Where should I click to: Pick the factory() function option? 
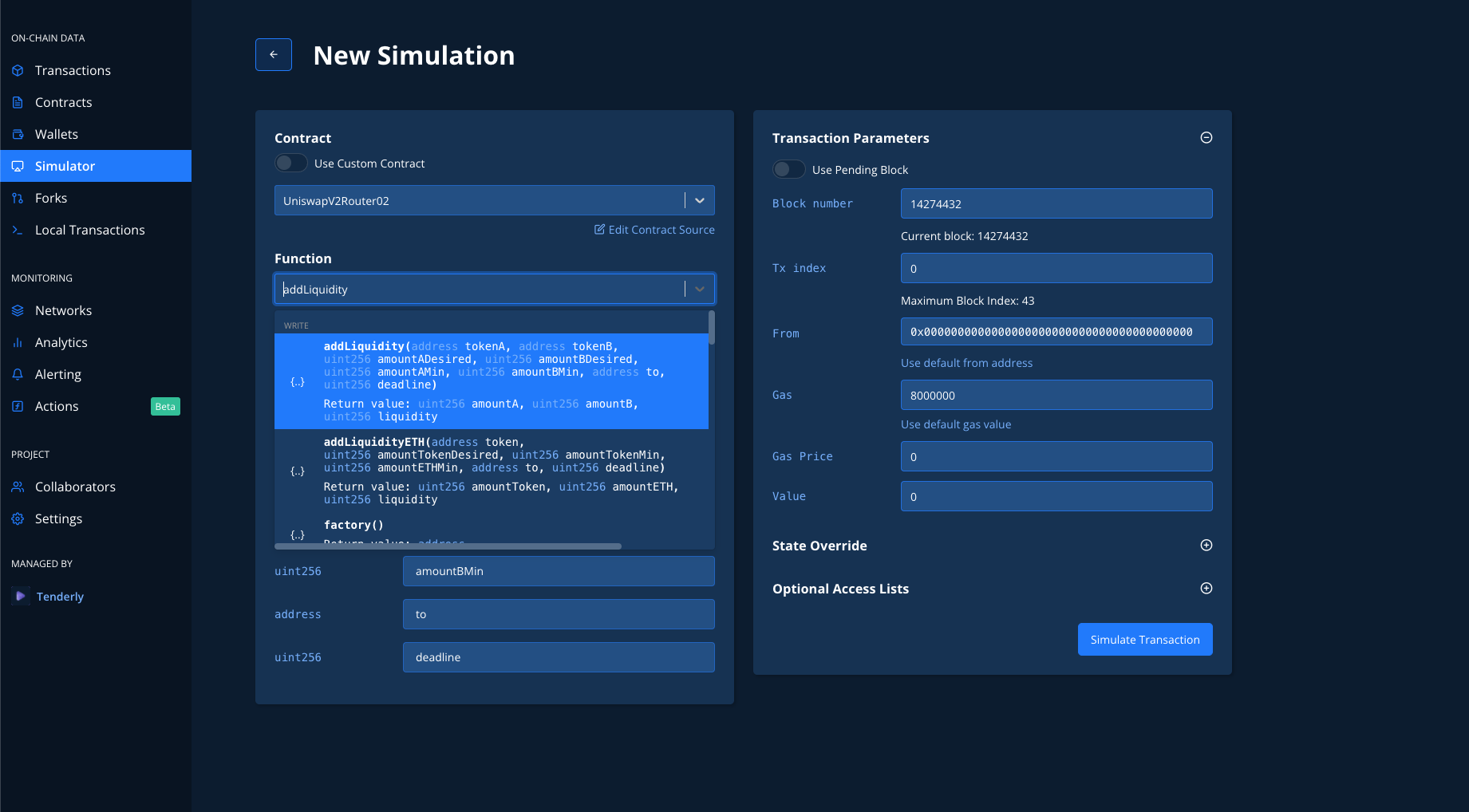click(492, 530)
